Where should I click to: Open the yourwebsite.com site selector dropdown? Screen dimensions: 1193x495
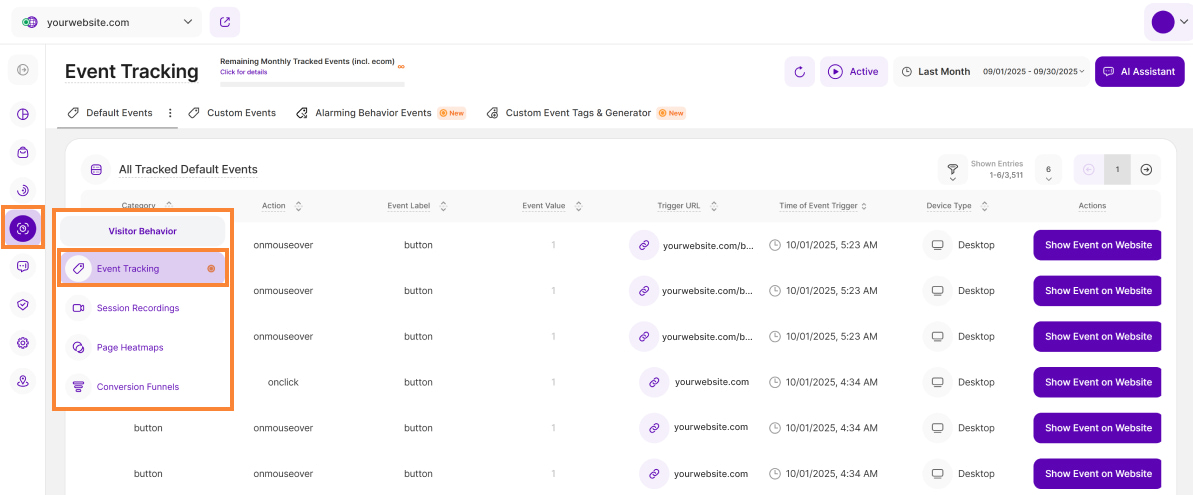pyautogui.click(x=106, y=22)
